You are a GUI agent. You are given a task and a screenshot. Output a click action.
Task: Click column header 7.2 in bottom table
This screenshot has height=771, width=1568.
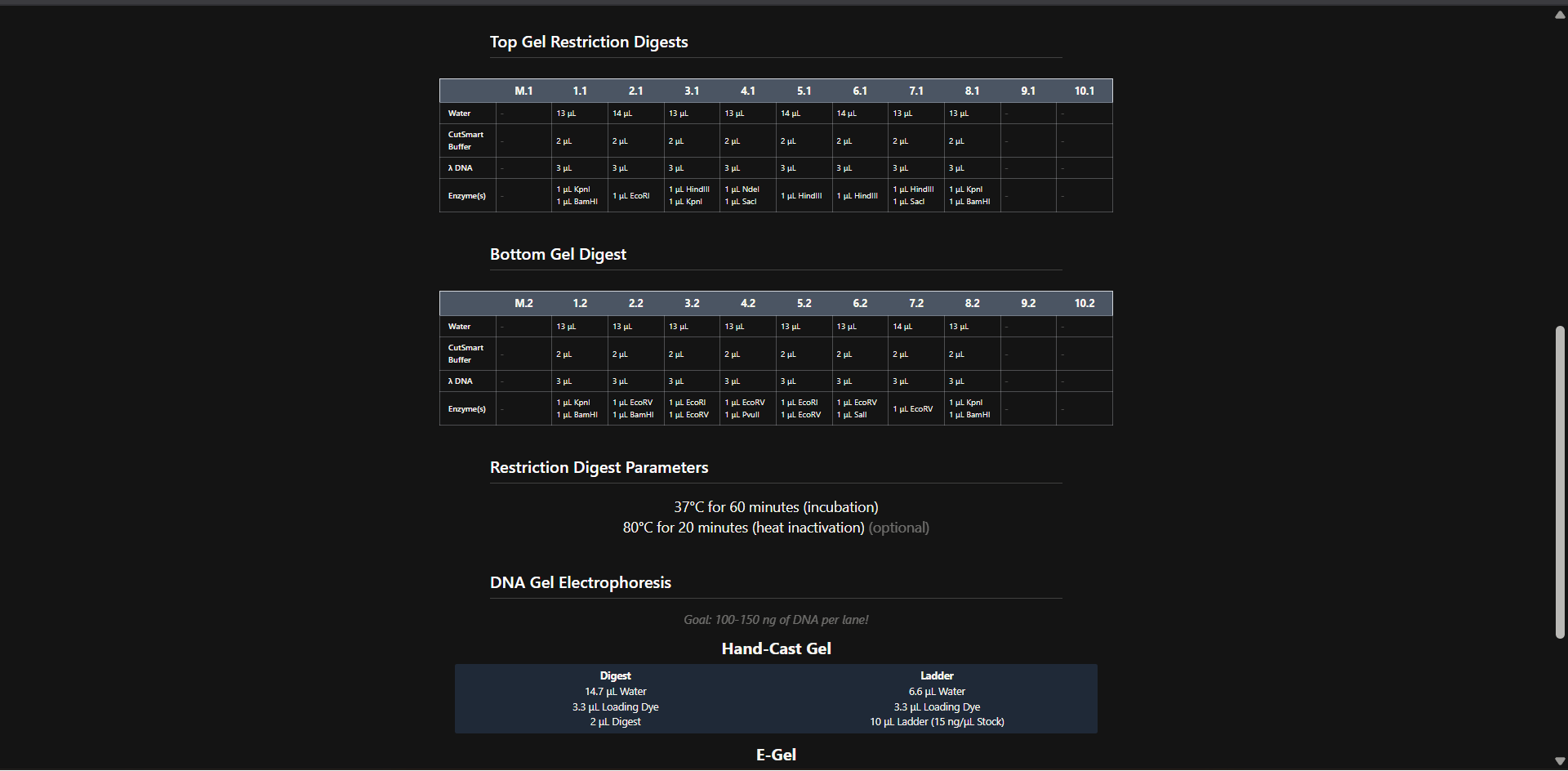tap(916, 303)
